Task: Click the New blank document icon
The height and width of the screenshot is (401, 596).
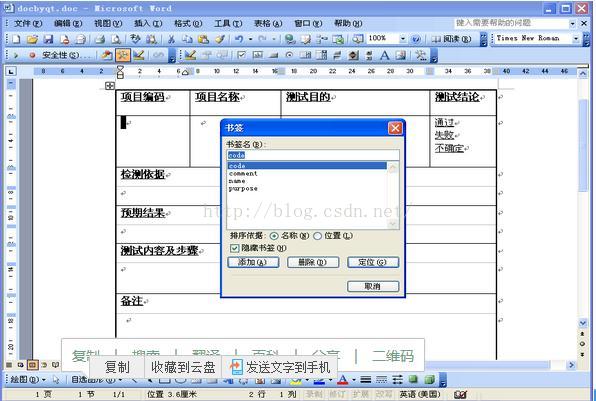Action: tap(16, 39)
